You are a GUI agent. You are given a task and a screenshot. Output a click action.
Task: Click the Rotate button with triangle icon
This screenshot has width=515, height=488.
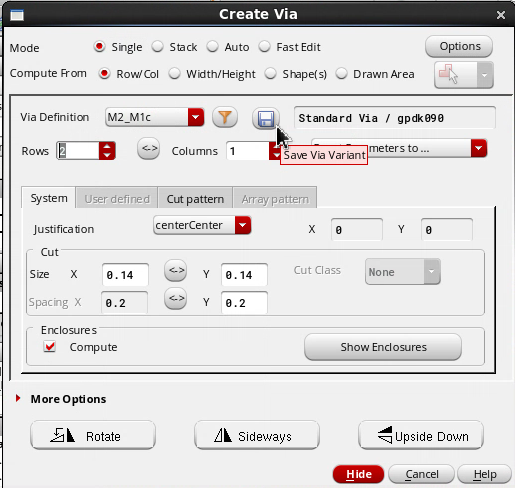coord(93,436)
